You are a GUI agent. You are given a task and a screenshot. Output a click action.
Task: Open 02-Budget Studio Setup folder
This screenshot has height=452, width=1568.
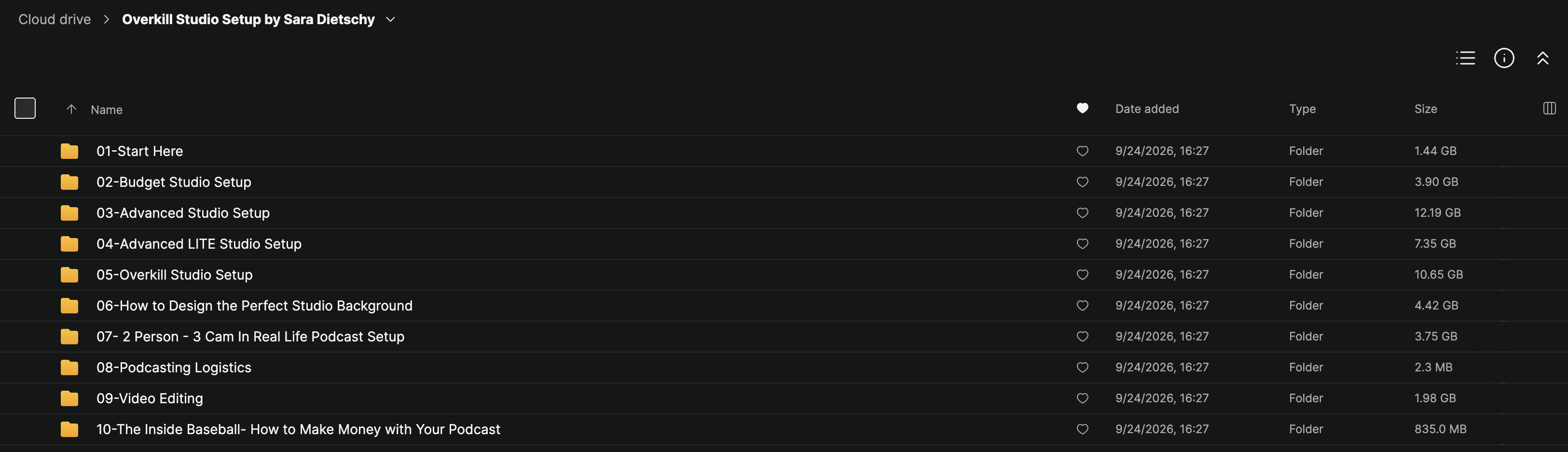pyautogui.click(x=174, y=182)
